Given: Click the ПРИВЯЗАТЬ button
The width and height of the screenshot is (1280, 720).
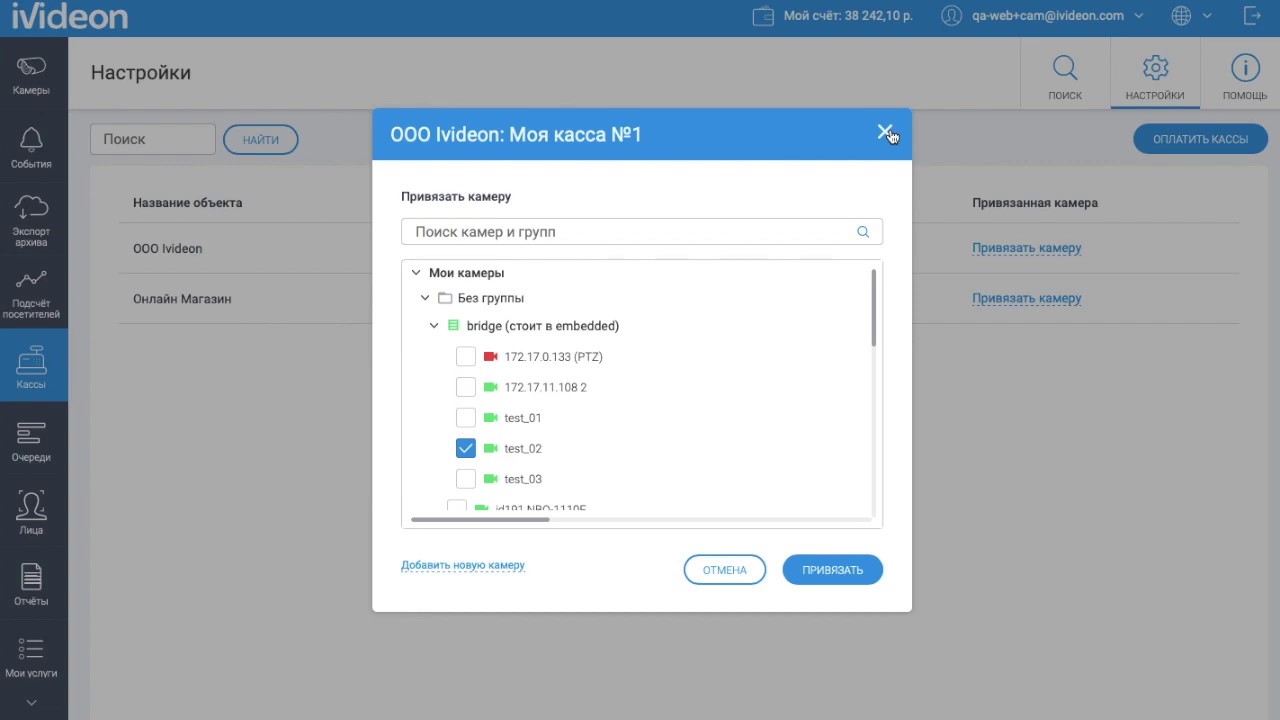Looking at the screenshot, I should 832,570.
